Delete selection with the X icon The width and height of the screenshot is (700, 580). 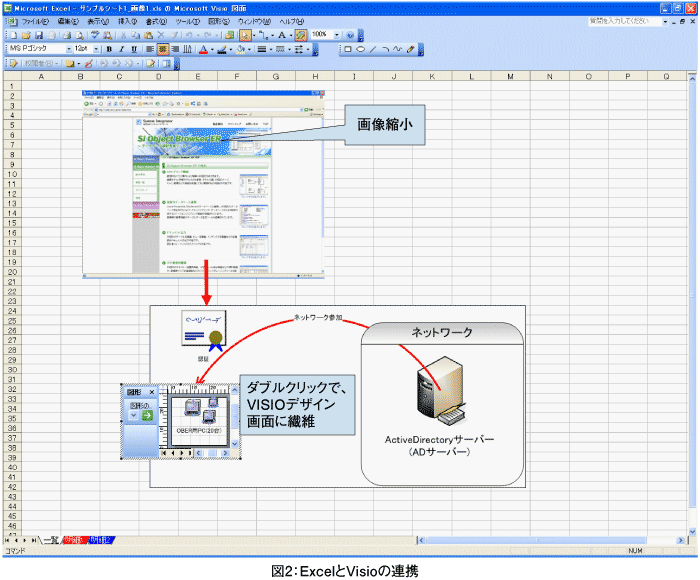click(161, 35)
